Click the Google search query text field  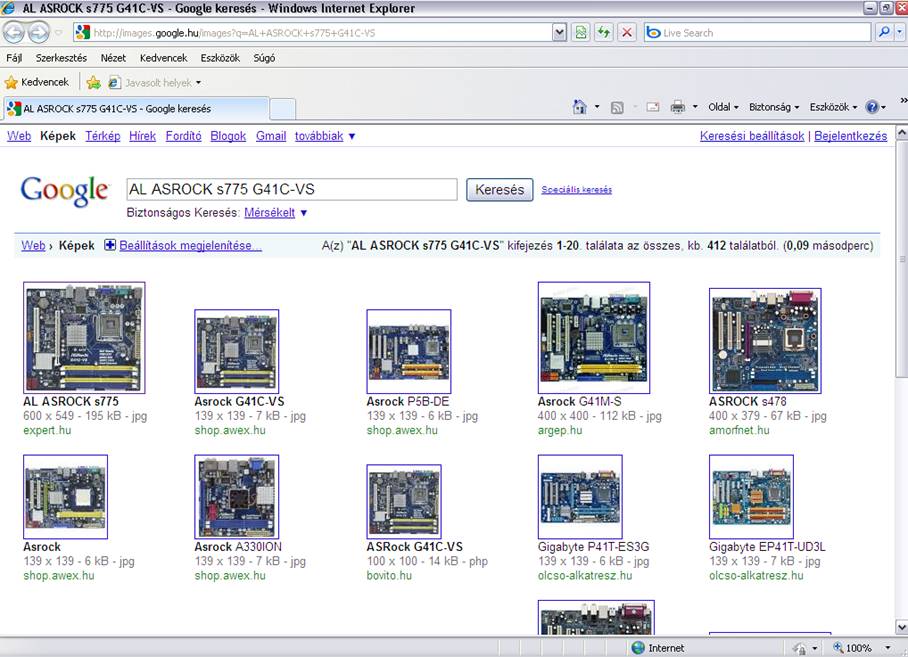(291, 189)
